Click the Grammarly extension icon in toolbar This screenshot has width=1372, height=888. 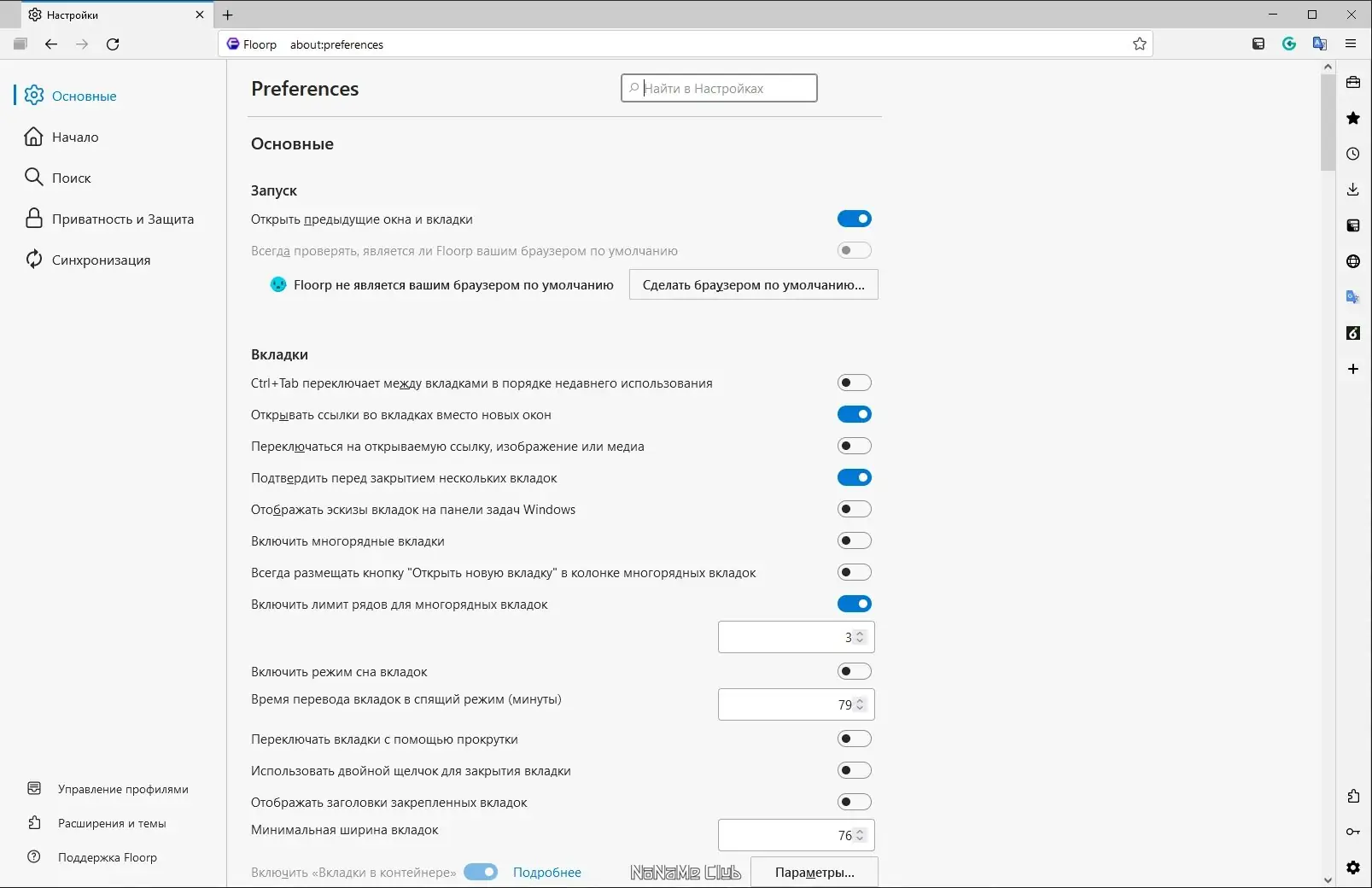coord(1289,44)
